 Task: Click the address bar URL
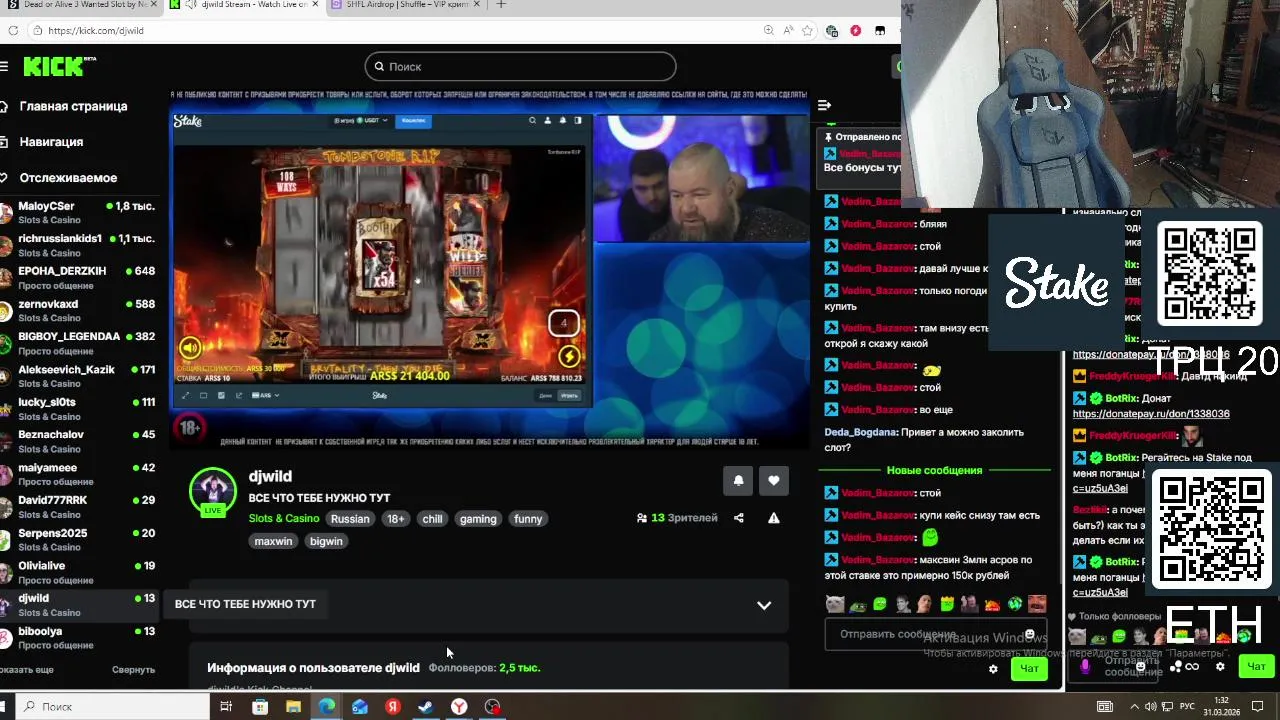pyautogui.click(x=96, y=31)
